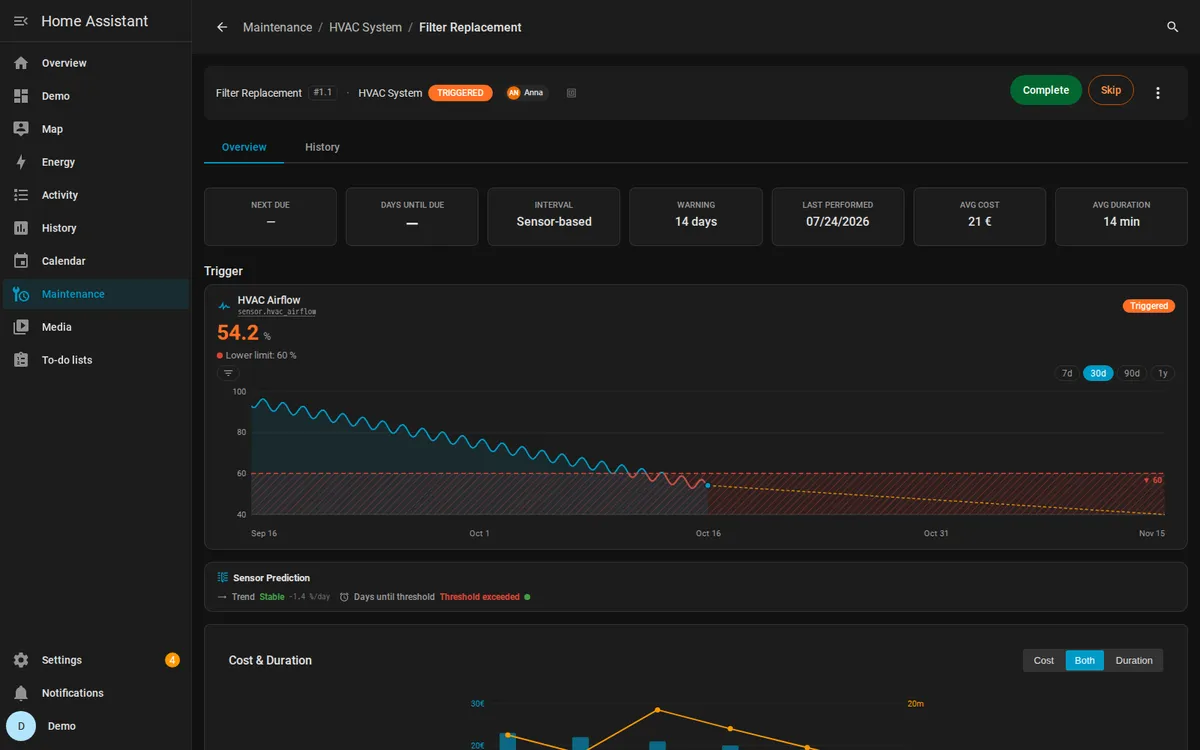Click the Media play icon in sidebar

pos(21,327)
